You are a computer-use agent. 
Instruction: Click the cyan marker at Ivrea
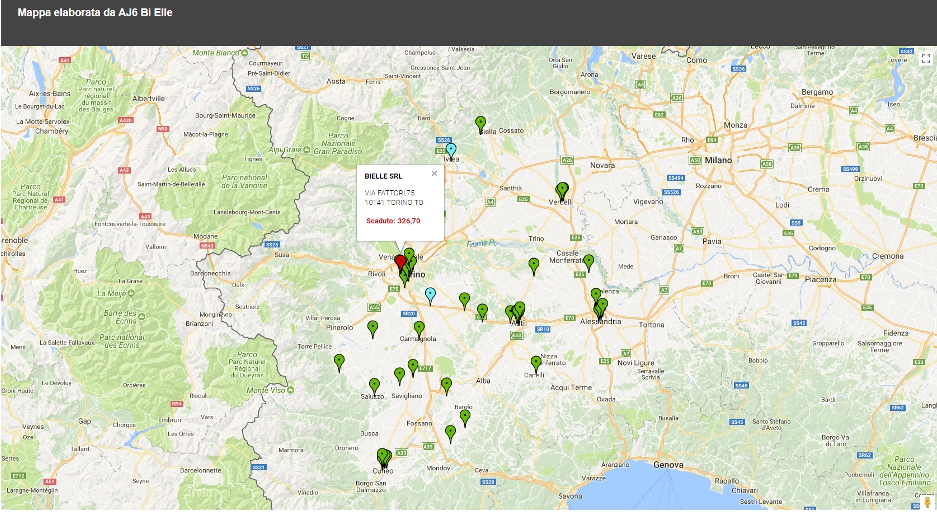451,151
